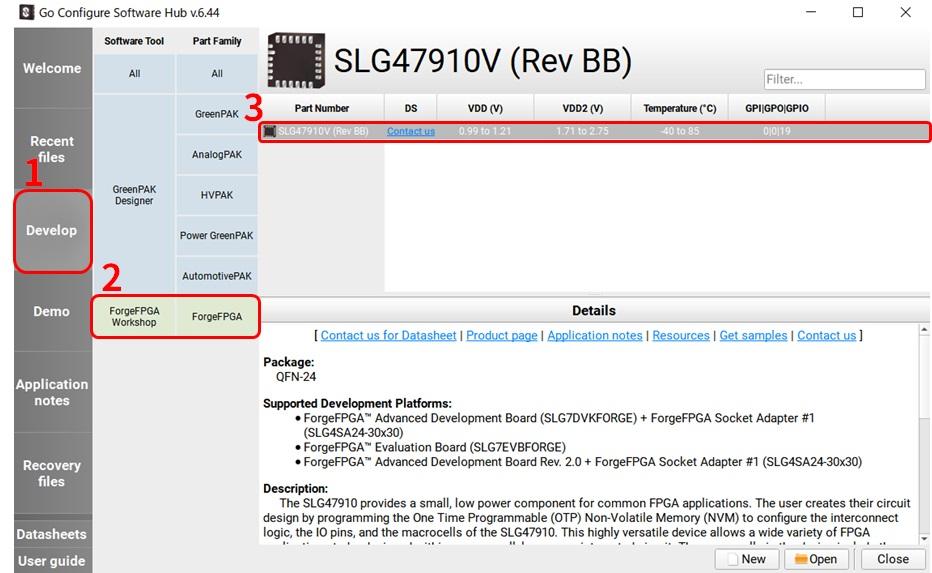Click GPIO count cell 0|0|19
This screenshot has width=932, height=573.
coord(777,131)
